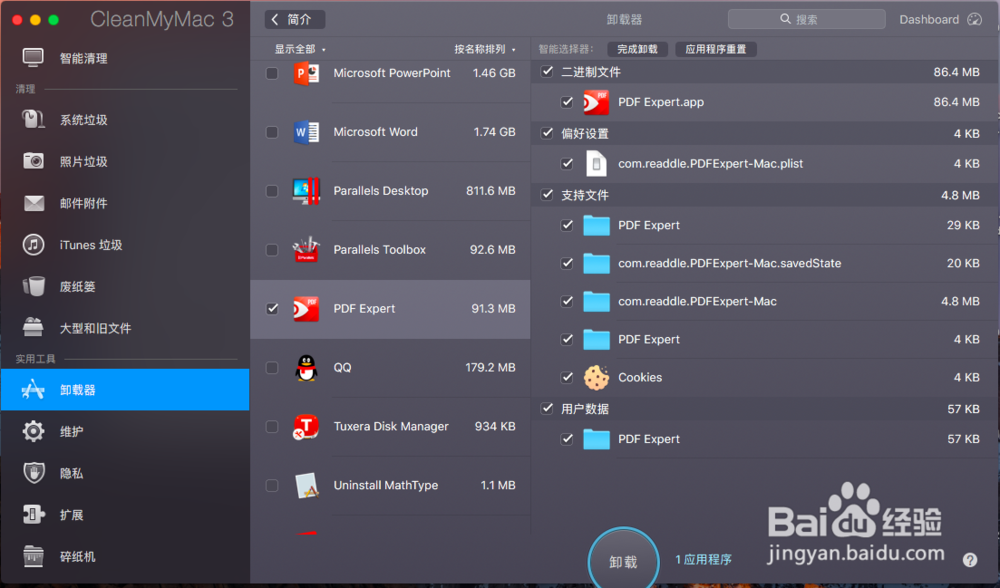
Task: Open the help question mark icon
Action: pos(970,560)
